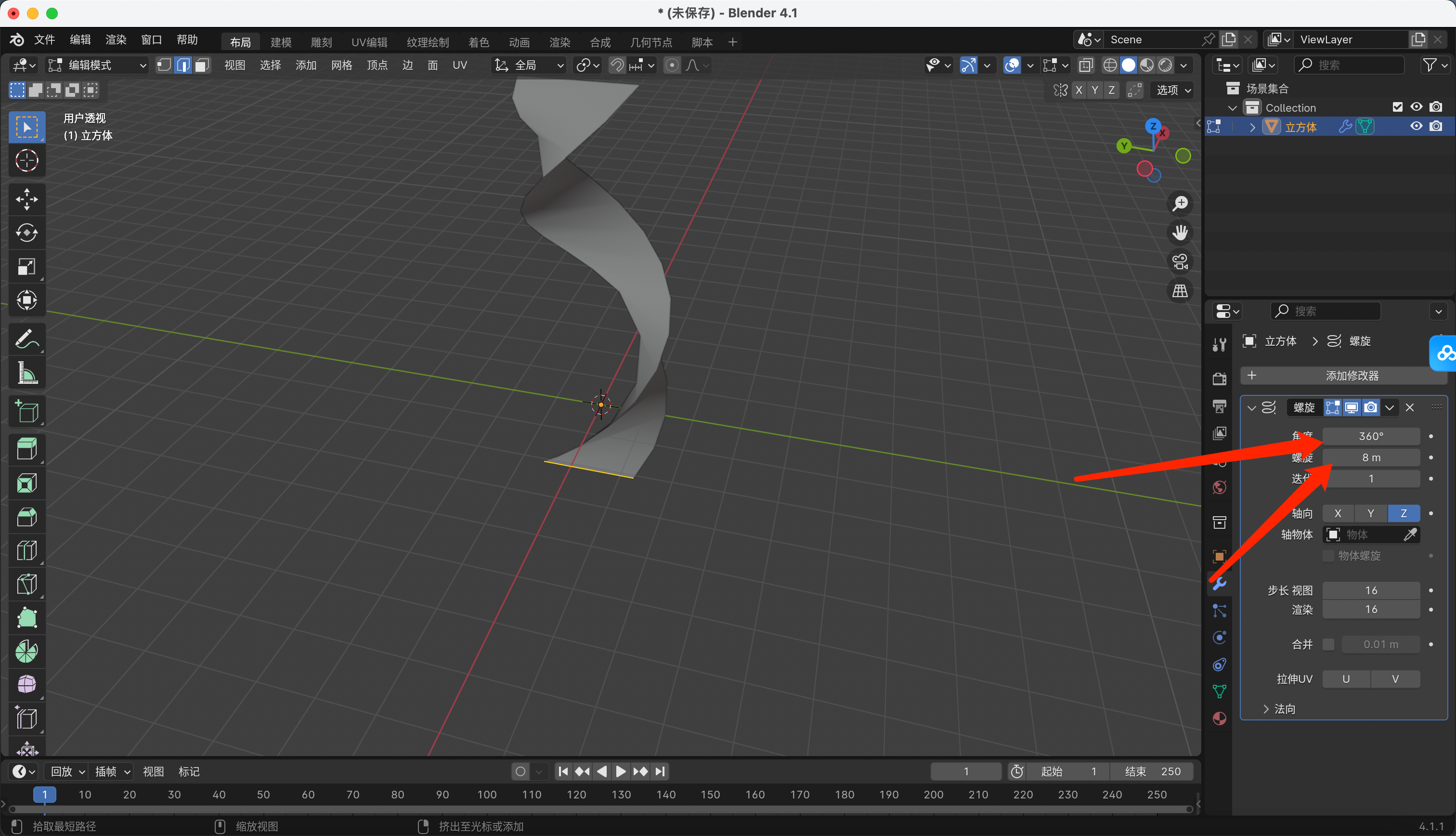Switch to edge select mode
Image resolution: width=1456 pixels, height=836 pixels.
pos(182,65)
